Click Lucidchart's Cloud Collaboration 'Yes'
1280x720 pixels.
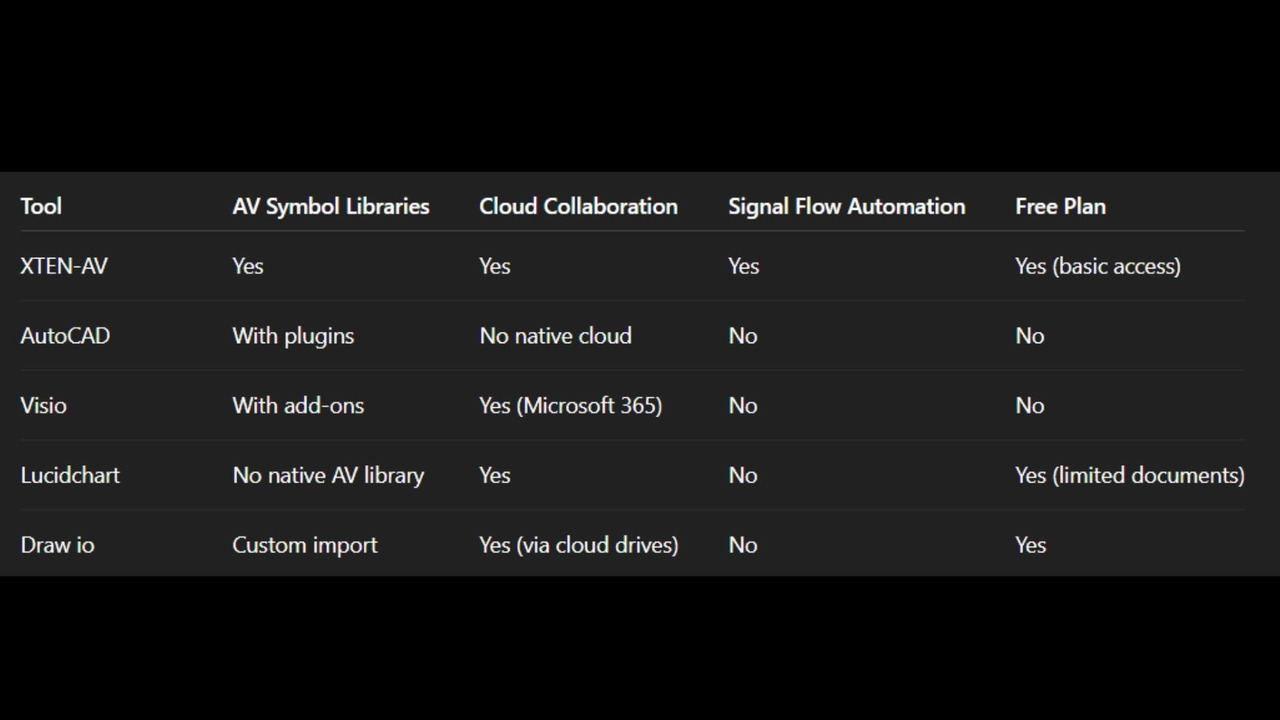495,475
